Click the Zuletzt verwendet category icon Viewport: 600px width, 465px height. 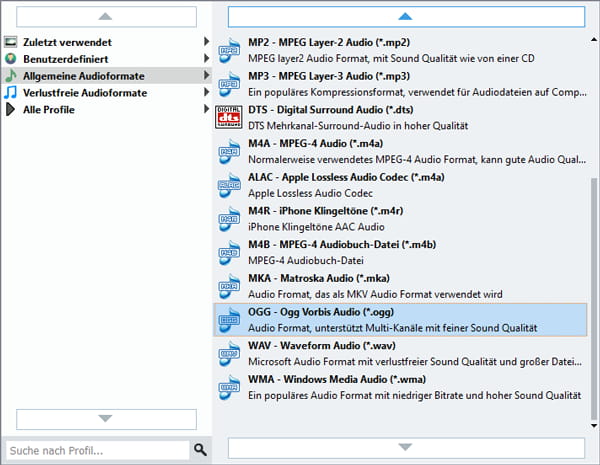[x=11, y=42]
